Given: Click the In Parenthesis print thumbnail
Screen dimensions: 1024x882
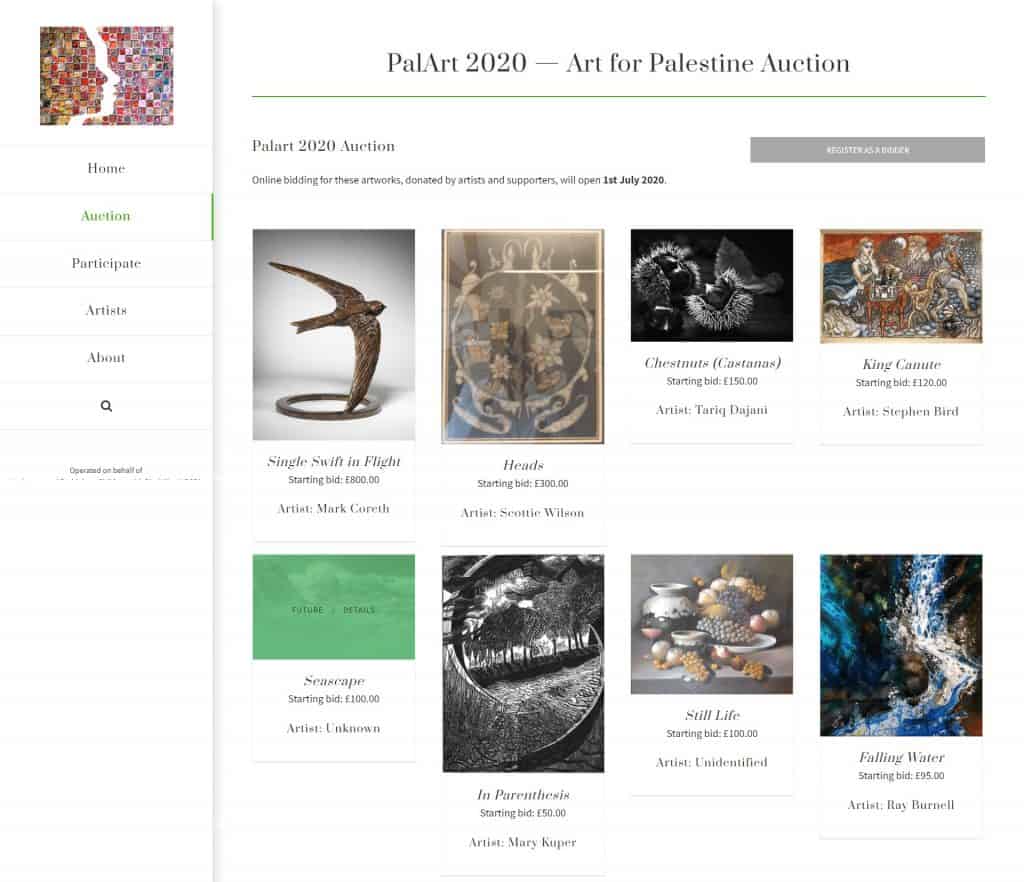Looking at the screenshot, I should point(523,663).
